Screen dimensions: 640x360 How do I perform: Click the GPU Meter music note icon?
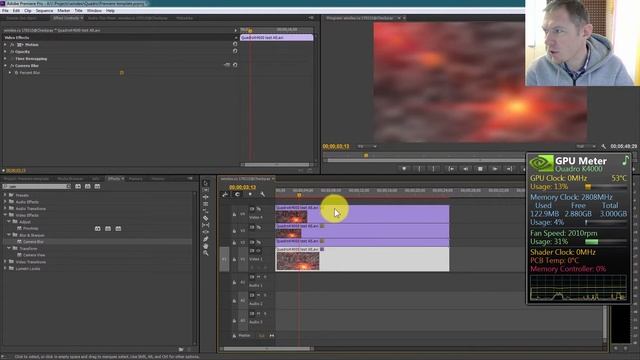click(625, 160)
